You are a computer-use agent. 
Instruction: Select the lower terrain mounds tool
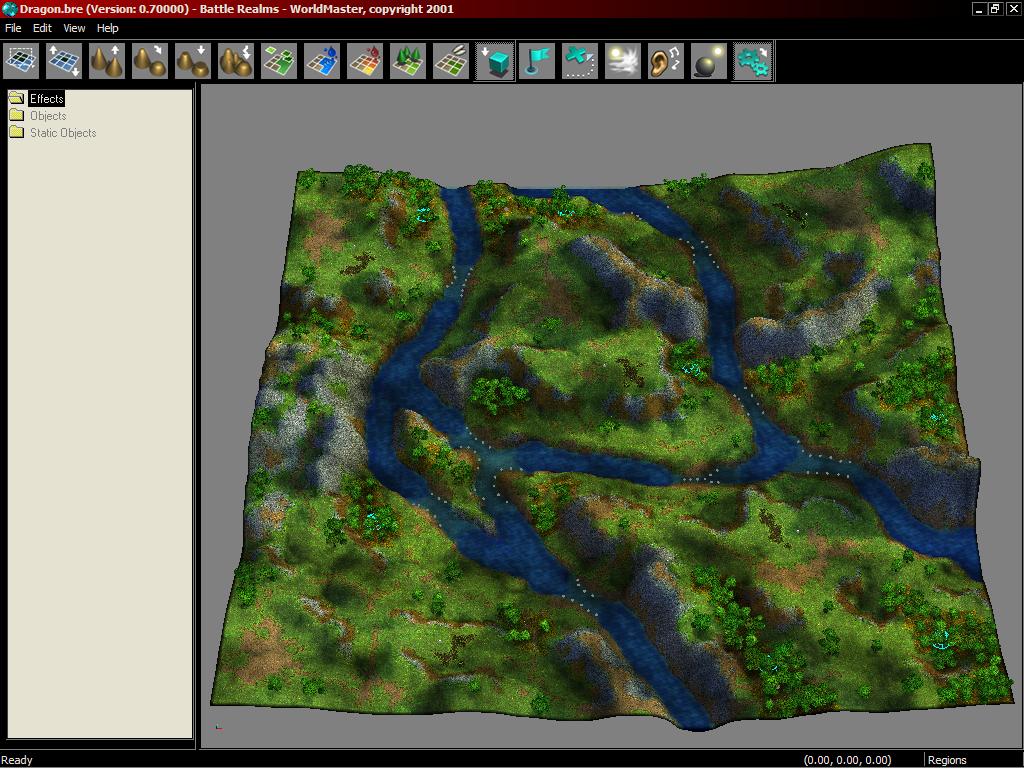193,61
